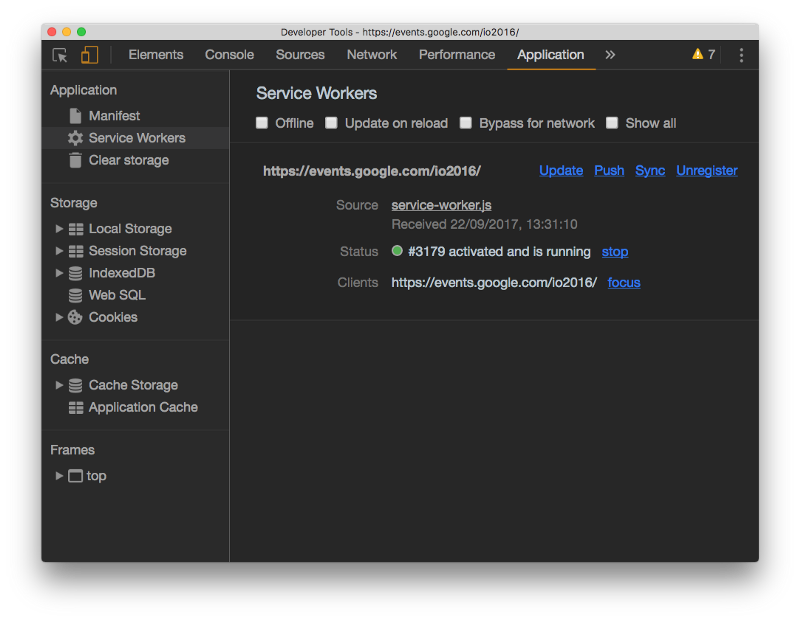Screen dimensions: 800x621
Task: Expand the Local Storage tree
Action: [x=60, y=229]
